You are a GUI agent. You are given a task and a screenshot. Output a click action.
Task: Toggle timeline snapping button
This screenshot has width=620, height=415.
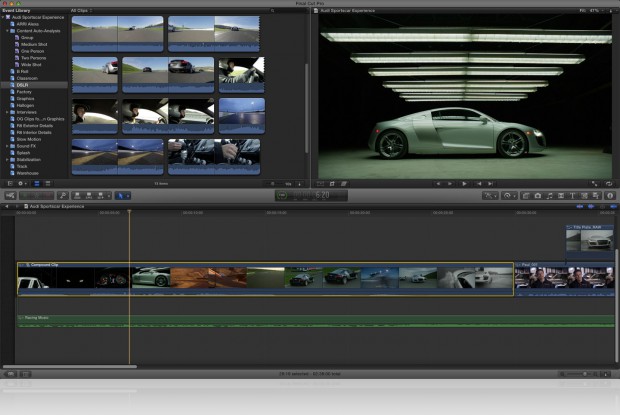(613, 206)
